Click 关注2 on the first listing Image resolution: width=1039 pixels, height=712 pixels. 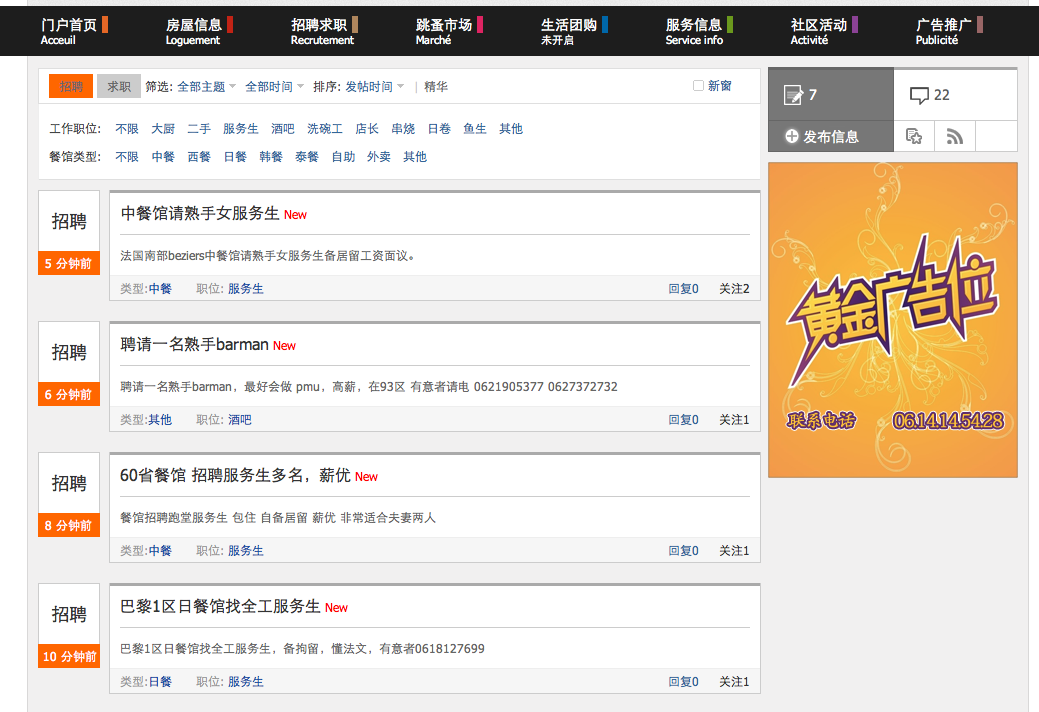click(x=733, y=288)
